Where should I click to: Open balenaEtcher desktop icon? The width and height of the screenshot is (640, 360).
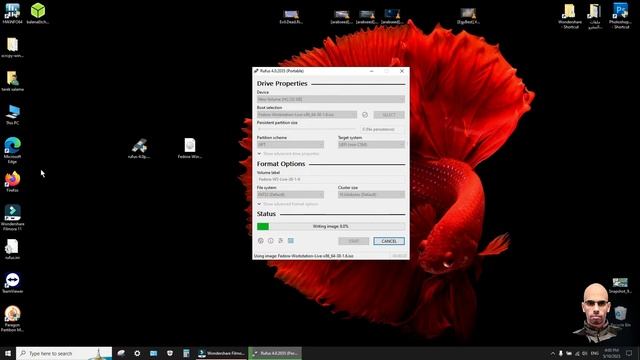[38, 13]
